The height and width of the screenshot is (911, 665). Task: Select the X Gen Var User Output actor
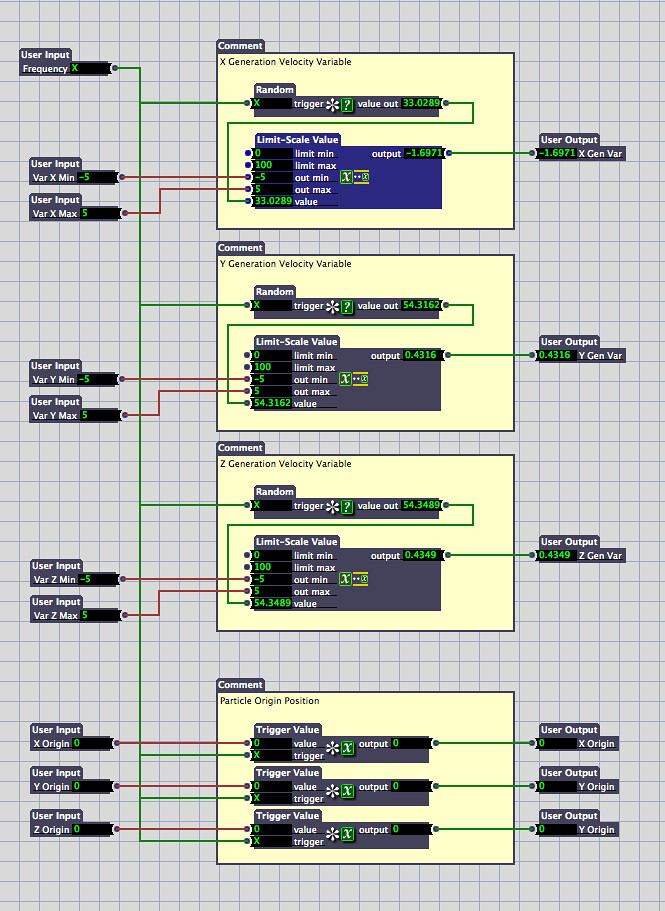[582, 153]
